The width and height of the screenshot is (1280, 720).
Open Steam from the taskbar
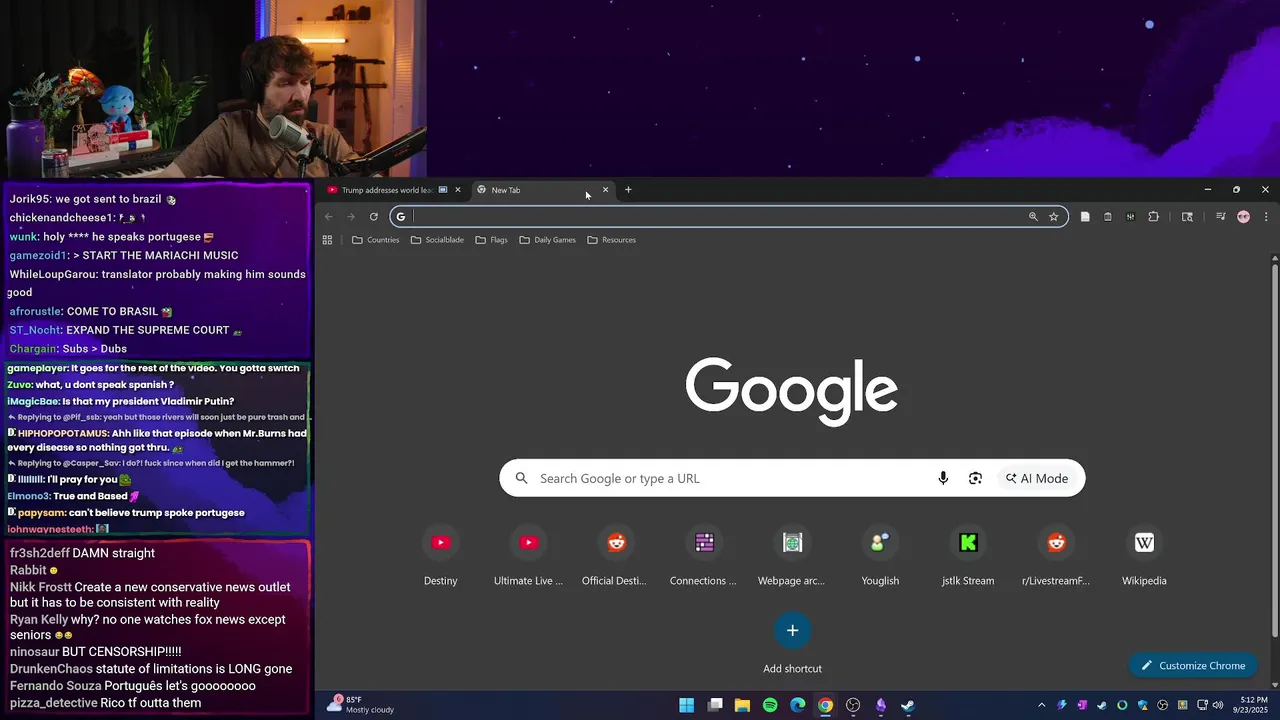click(908, 705)
